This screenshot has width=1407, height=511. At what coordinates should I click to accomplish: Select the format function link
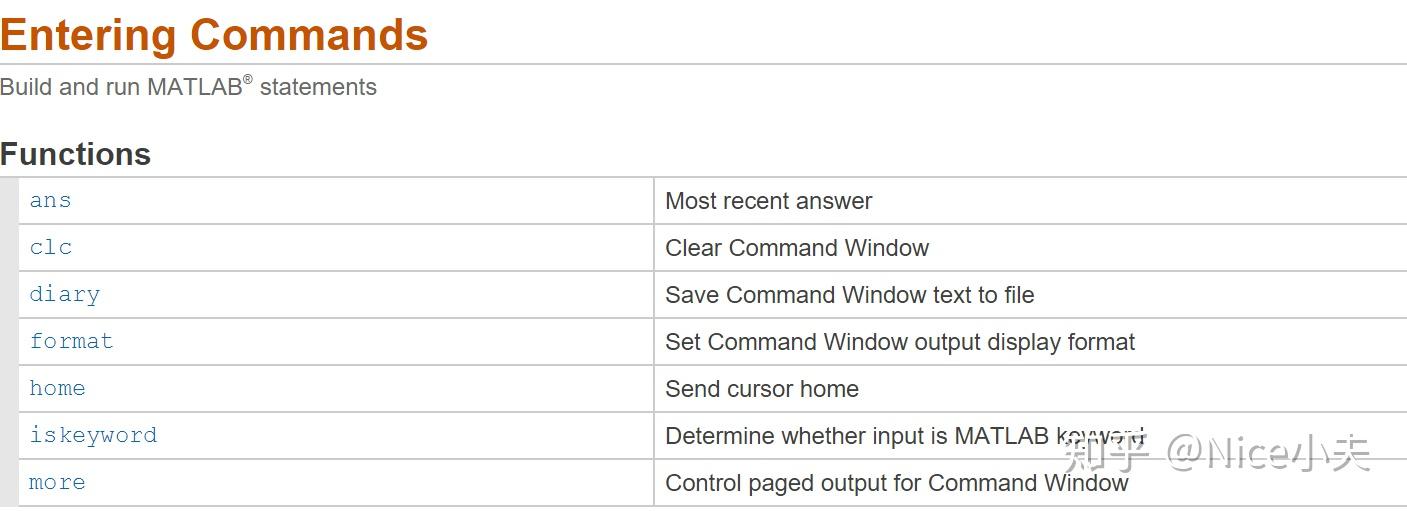click(x=71, y=341)
